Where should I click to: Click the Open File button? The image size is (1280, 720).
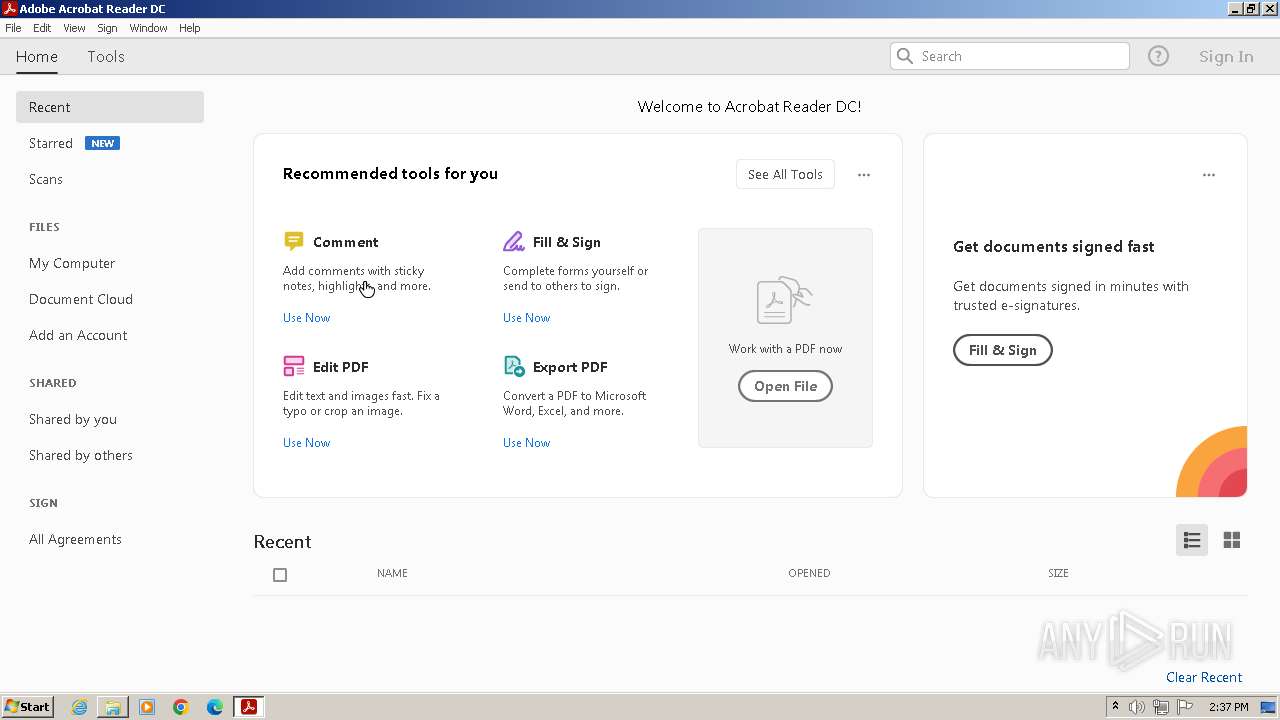coord(785,386)
